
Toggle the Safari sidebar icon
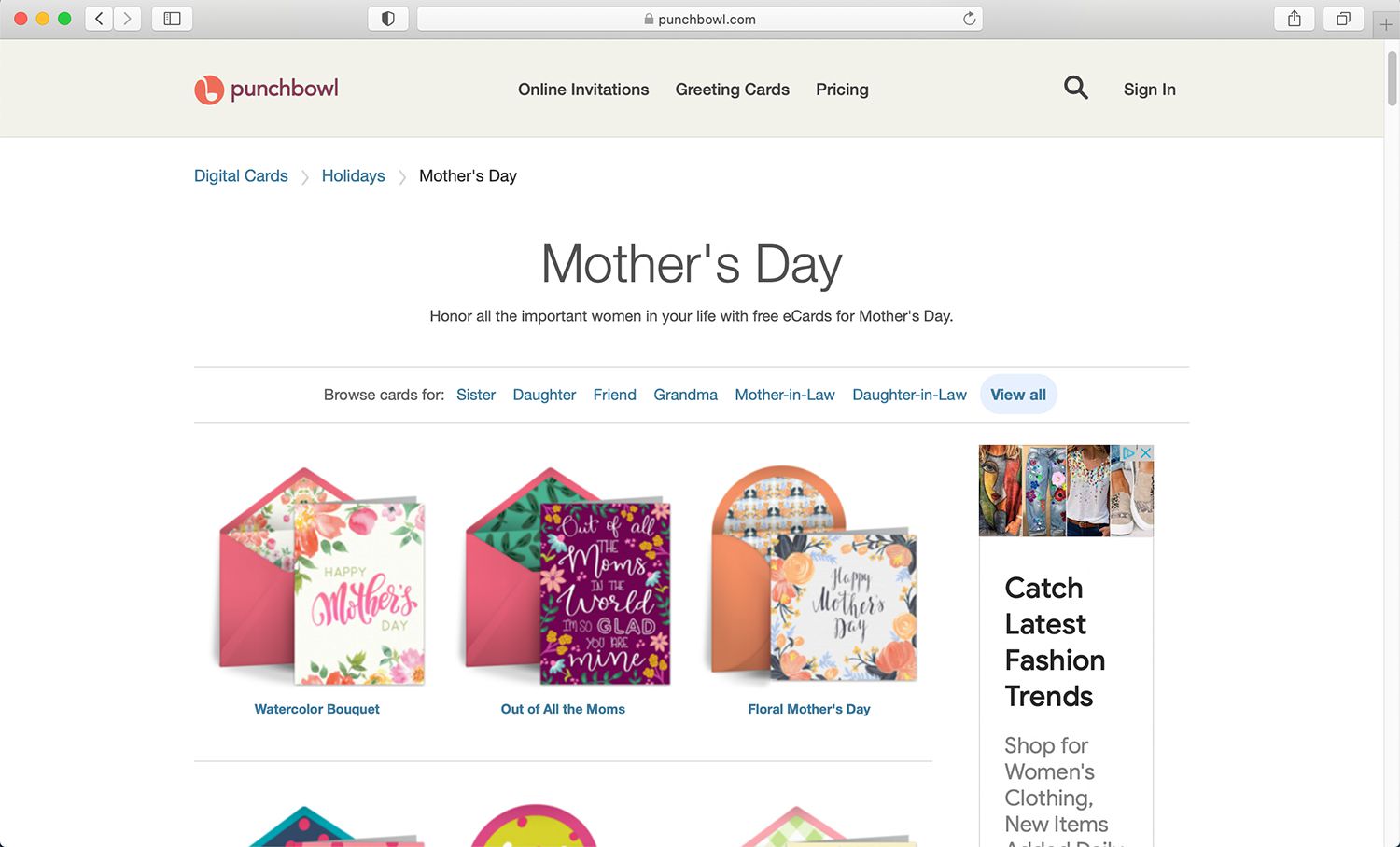(172, 19)
